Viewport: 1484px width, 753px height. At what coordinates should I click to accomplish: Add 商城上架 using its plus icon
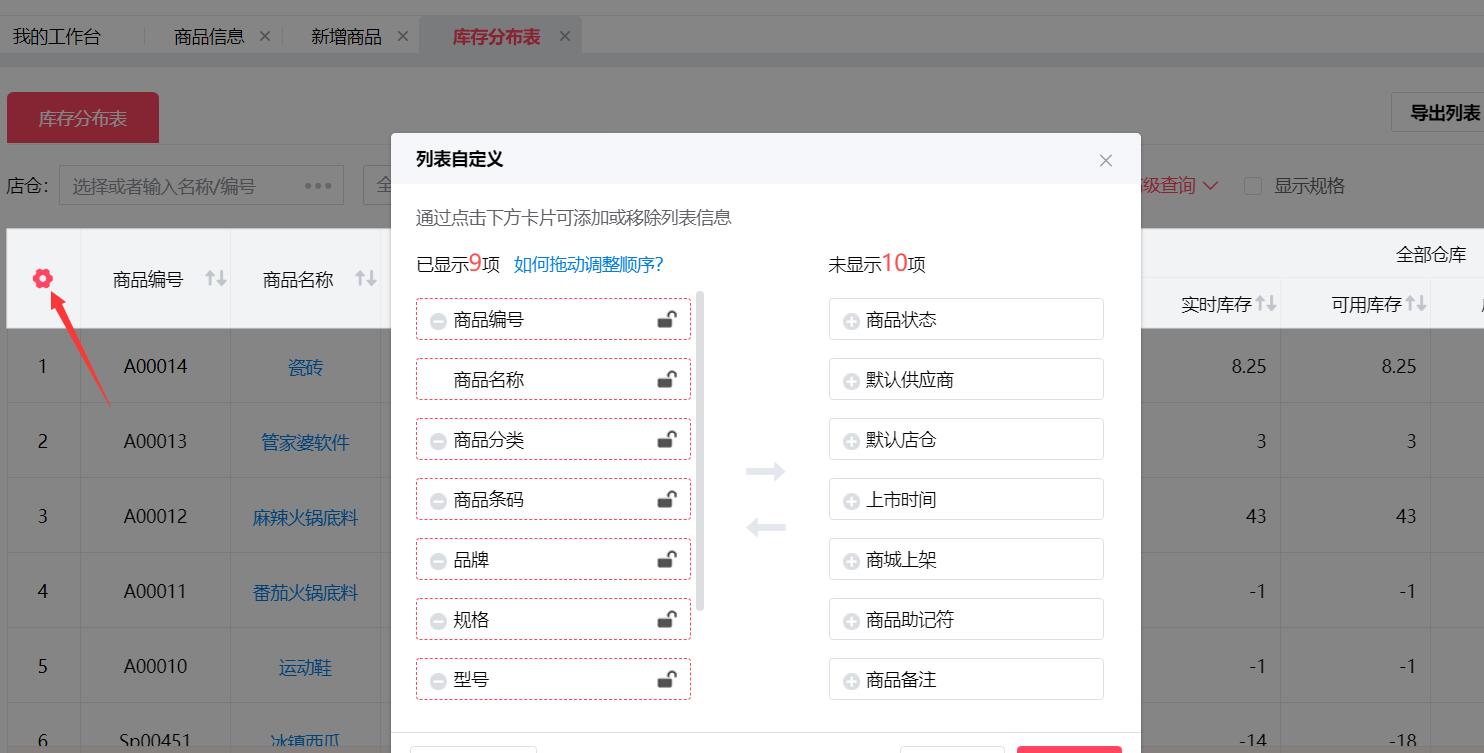tap(851, 561)
